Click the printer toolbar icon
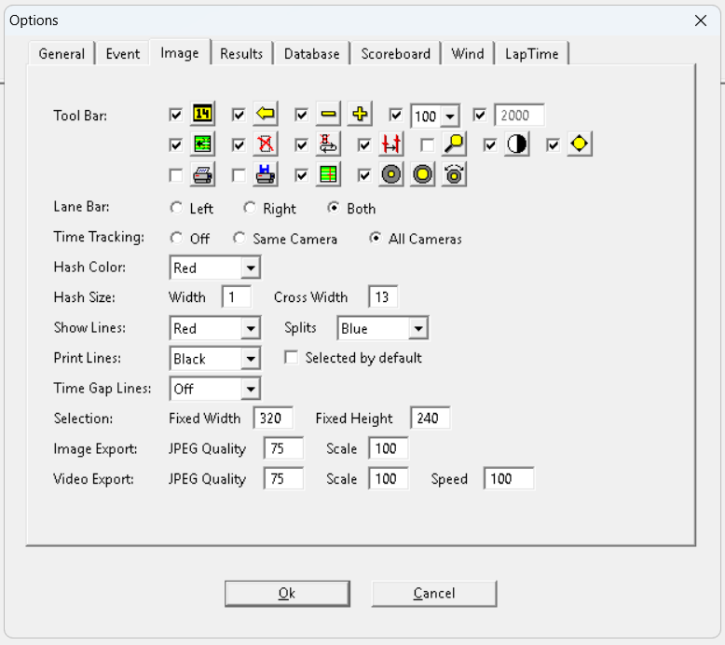Screen dimensions: 725x645 pyautogui.click(x=203, y=175)
